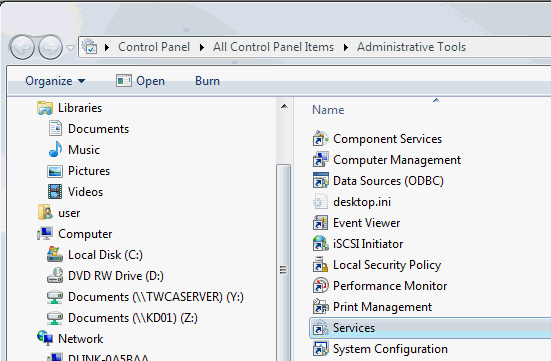The image size is (551, 361).
Task: Click the Open toolbar button
Action: [141, 81]
